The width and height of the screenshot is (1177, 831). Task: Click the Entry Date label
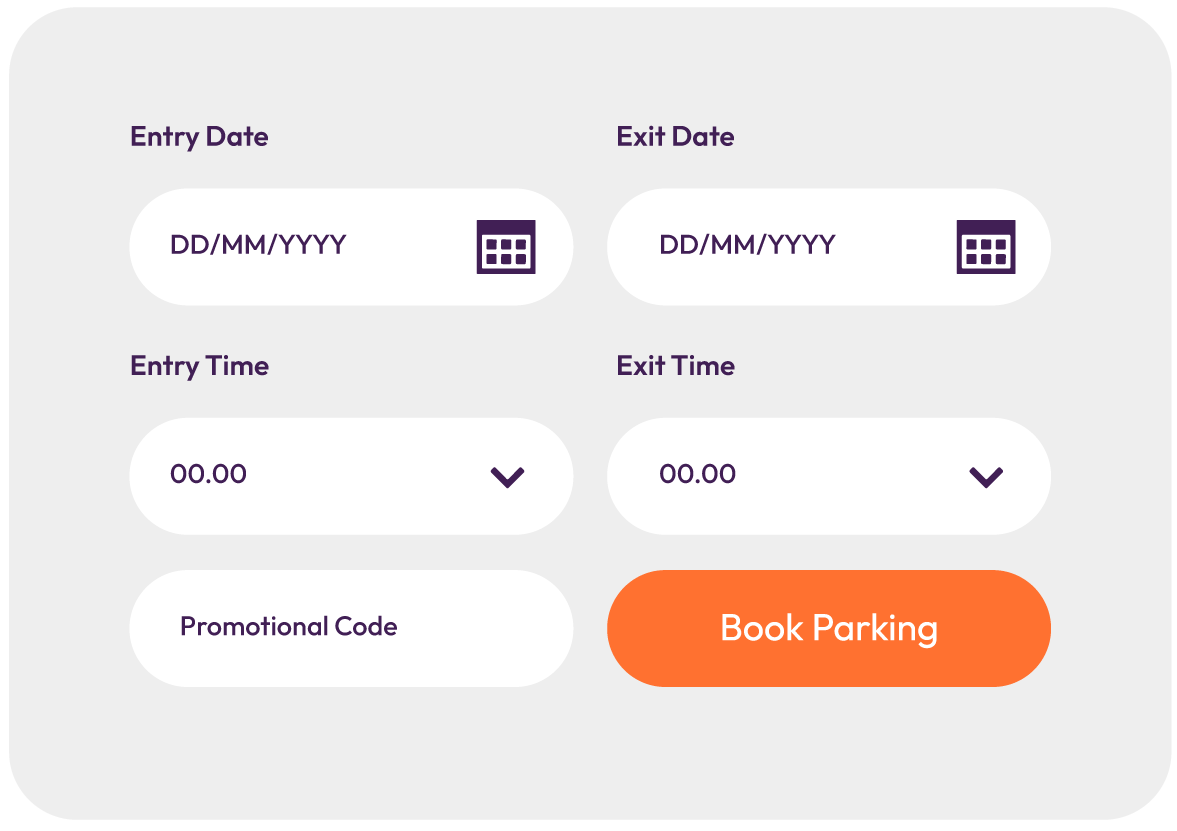(199, 137)
